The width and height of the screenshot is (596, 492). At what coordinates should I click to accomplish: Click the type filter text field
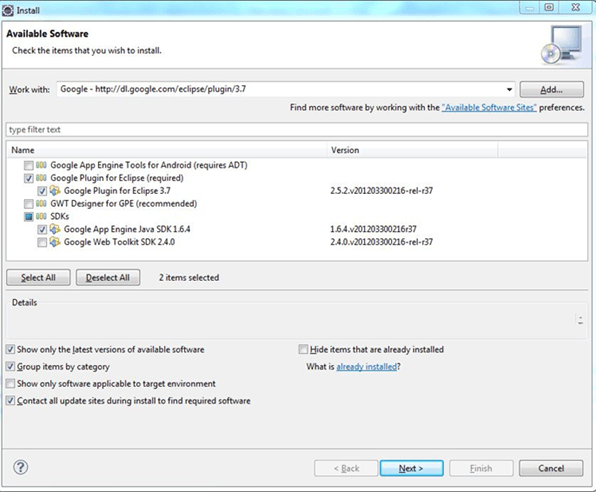point(296,130)
